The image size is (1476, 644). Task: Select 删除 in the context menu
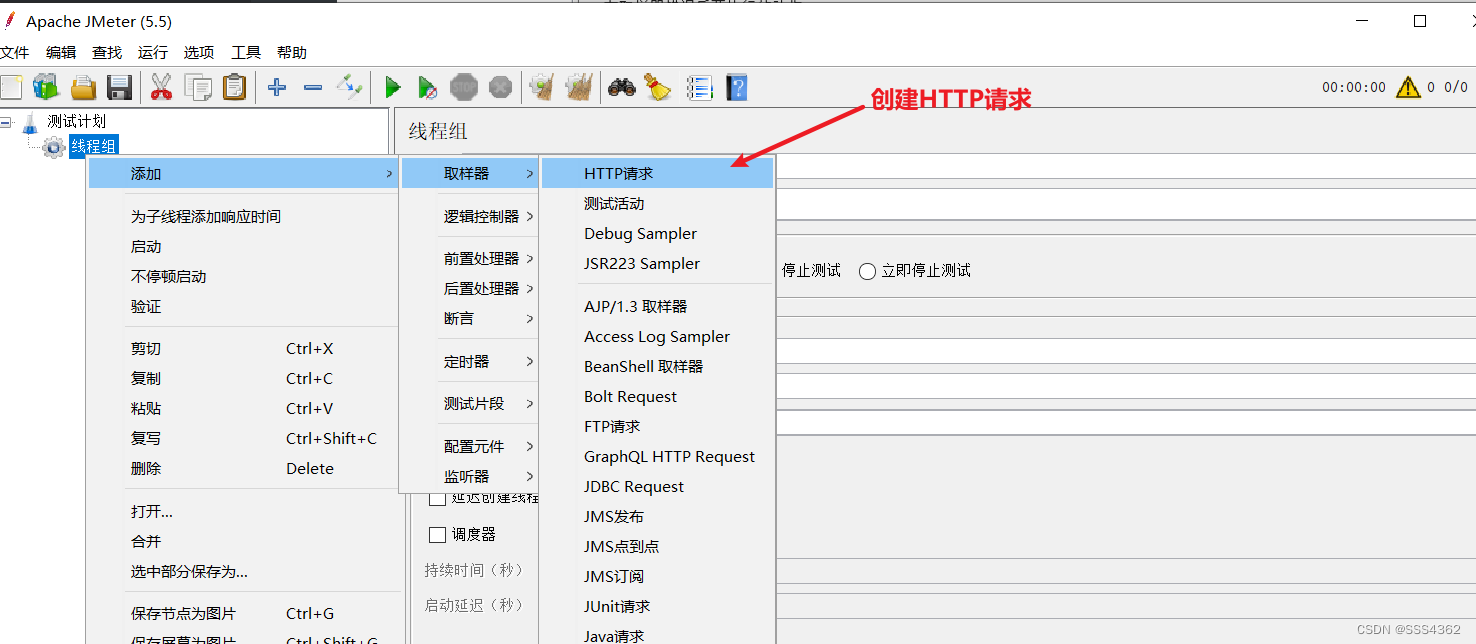(243, 468)
